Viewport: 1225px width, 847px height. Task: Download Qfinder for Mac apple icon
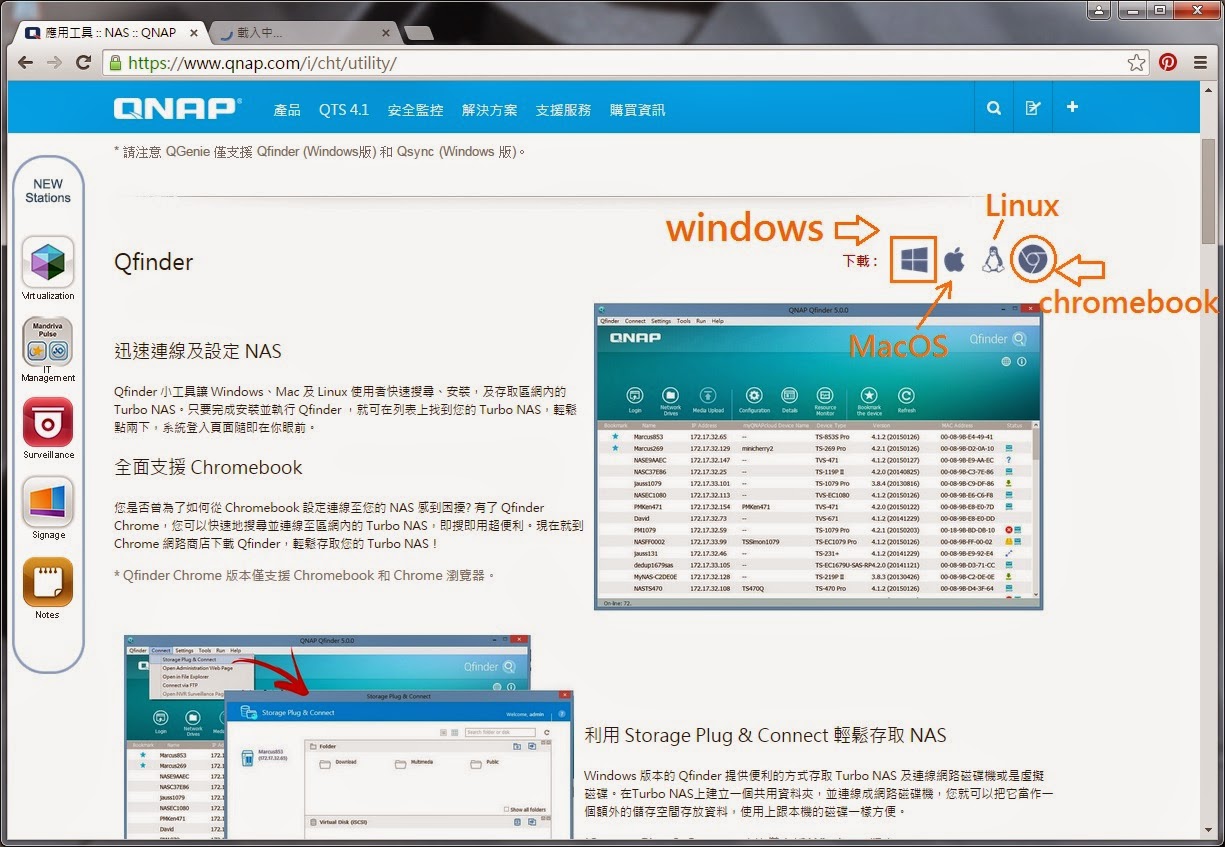954,260
